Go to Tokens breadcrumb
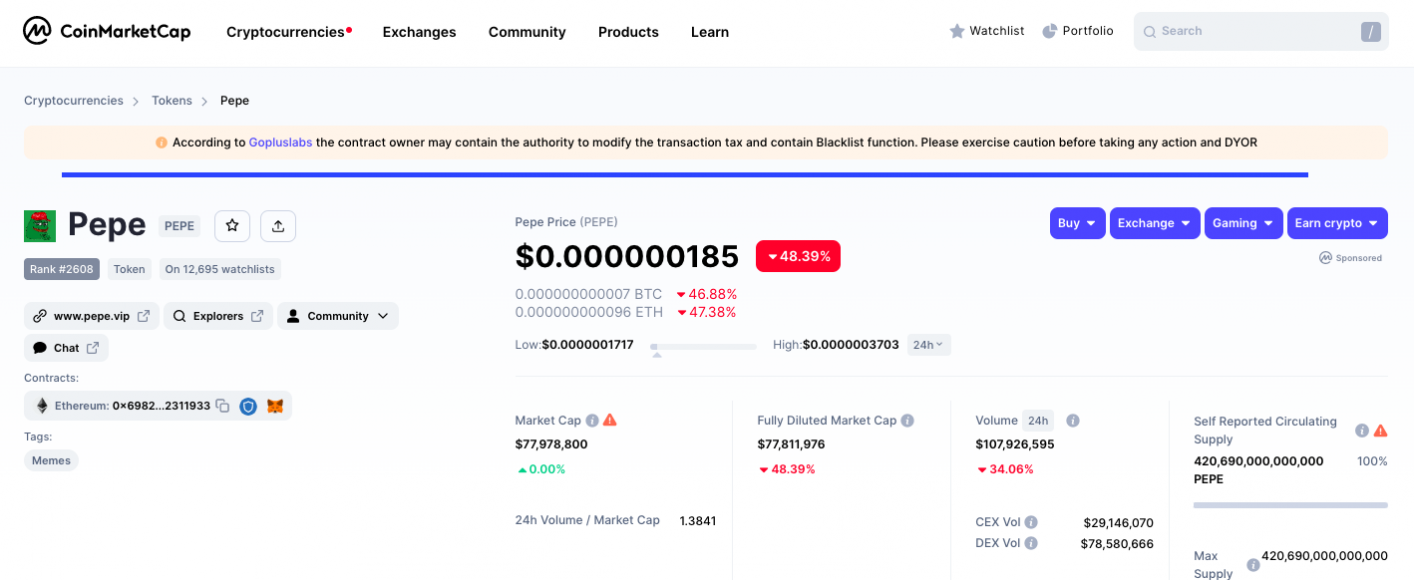This screenshot has height=580, width=1414. (172, 101)
